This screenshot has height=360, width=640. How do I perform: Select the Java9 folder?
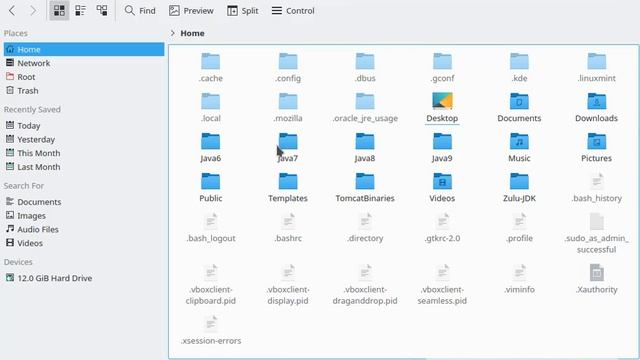[442, 147]
